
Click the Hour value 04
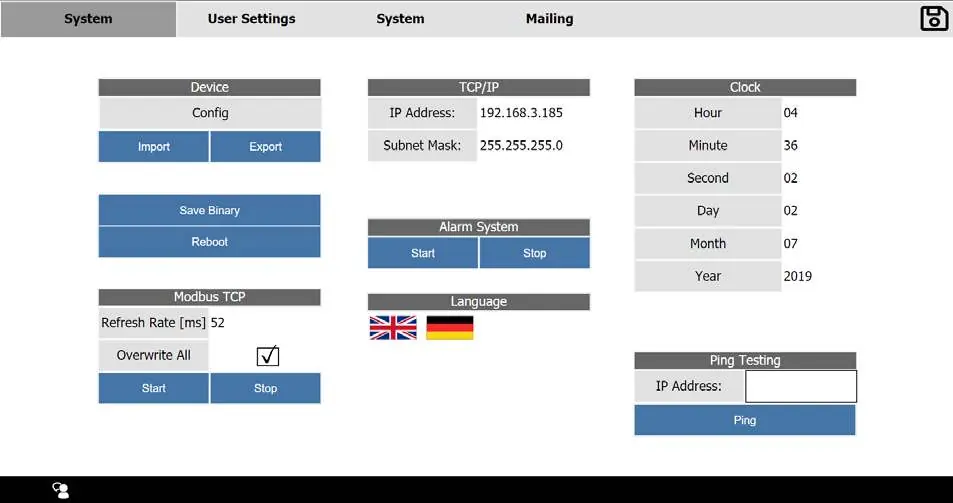click(x=791, y=113)
